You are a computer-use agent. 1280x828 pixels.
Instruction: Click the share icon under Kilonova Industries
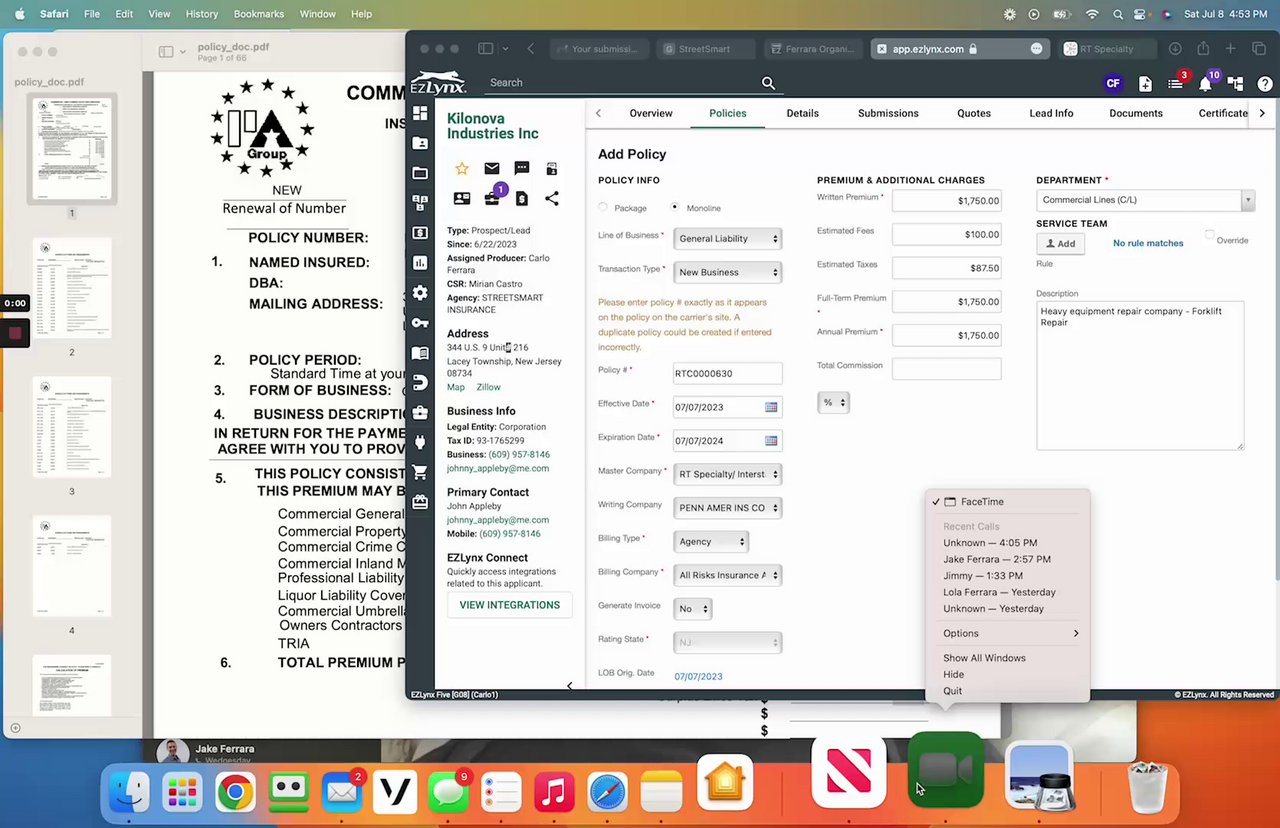(x=551, y=198)
